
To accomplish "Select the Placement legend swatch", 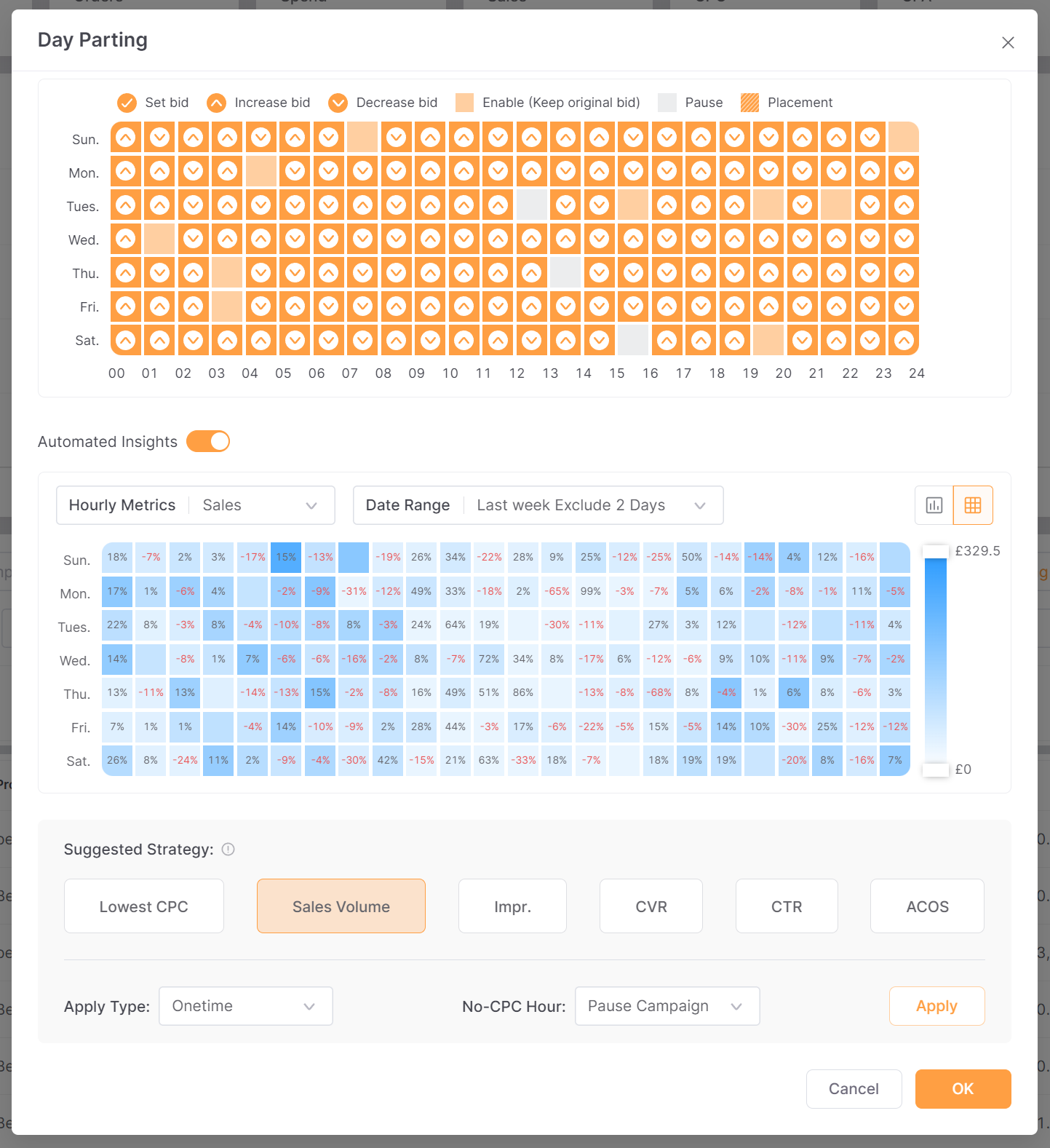I will pyautogui.click(x=749, y=103).
